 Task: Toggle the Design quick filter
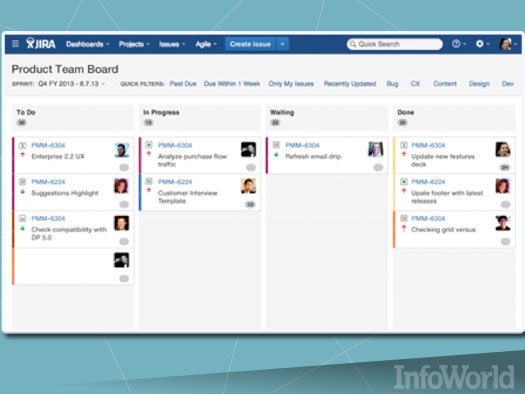click(x=479, y=84)
